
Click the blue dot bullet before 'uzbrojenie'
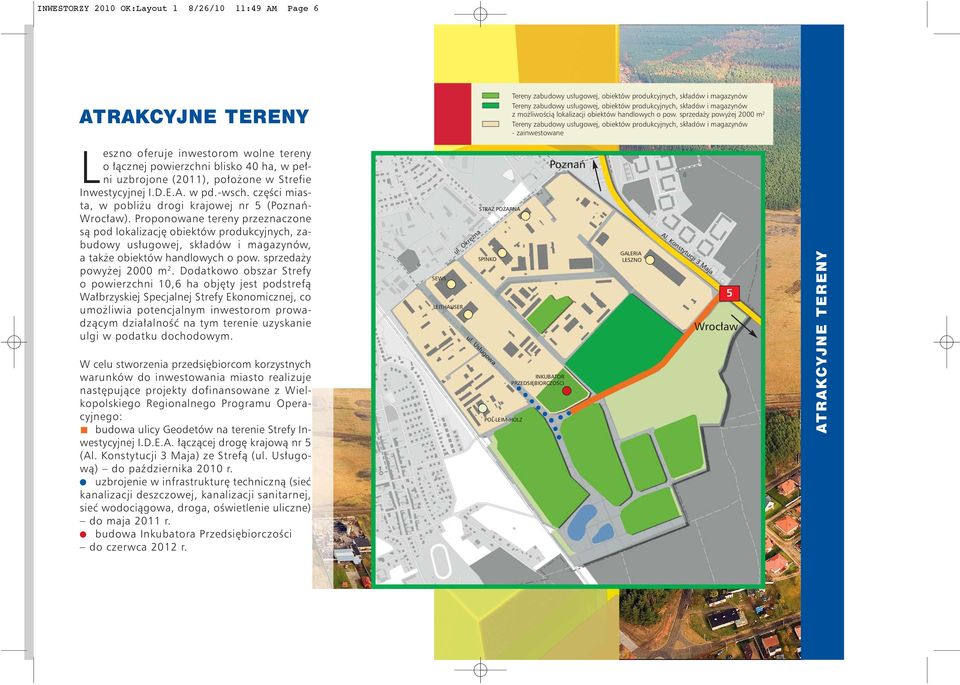(x=84, y=482)
